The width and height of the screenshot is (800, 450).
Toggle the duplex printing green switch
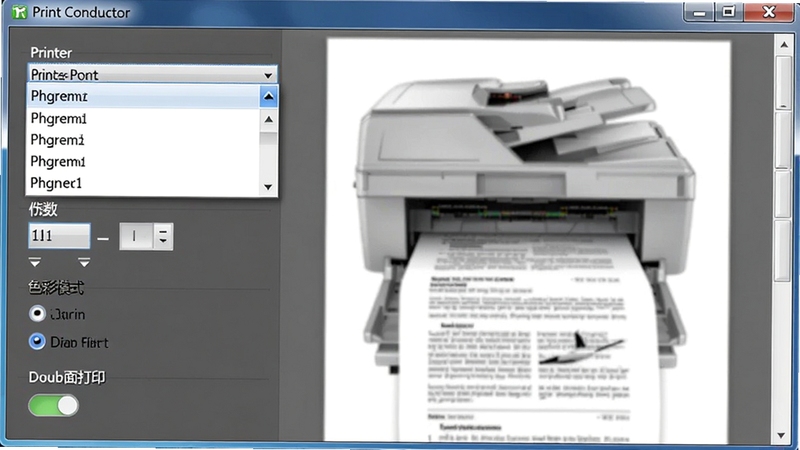(x=54, y=406)
